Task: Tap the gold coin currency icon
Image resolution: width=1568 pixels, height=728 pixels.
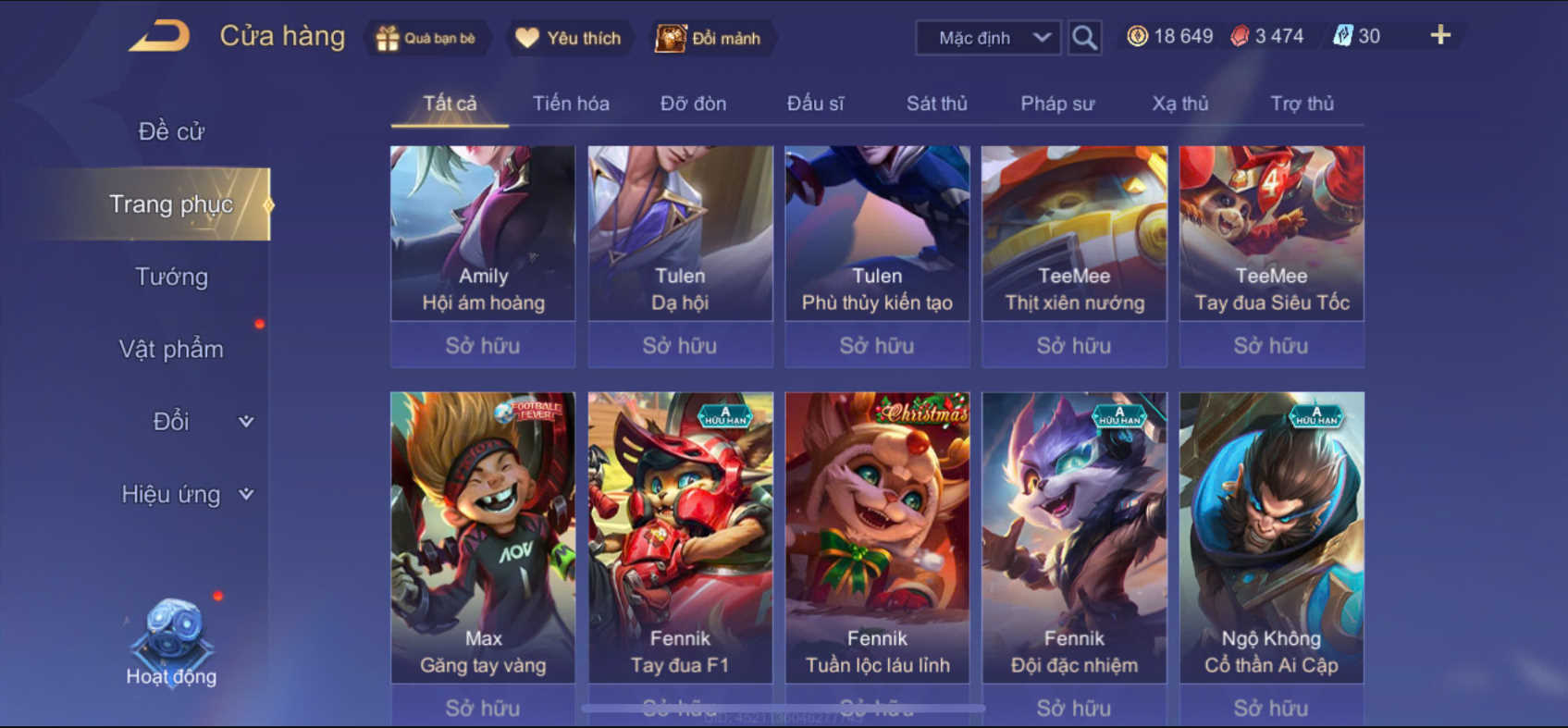Action: point(1137,36)
